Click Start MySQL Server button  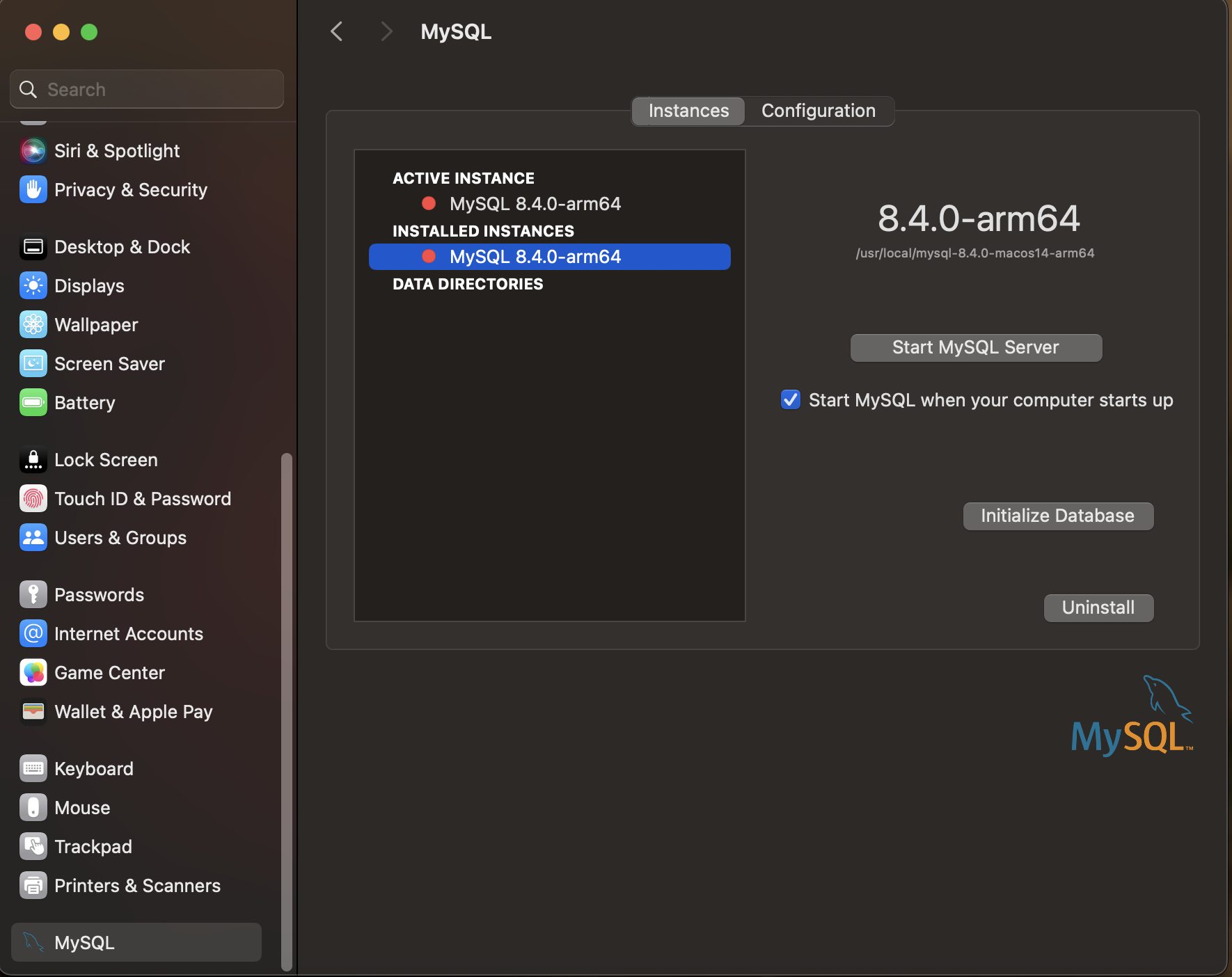coord(976,347)
